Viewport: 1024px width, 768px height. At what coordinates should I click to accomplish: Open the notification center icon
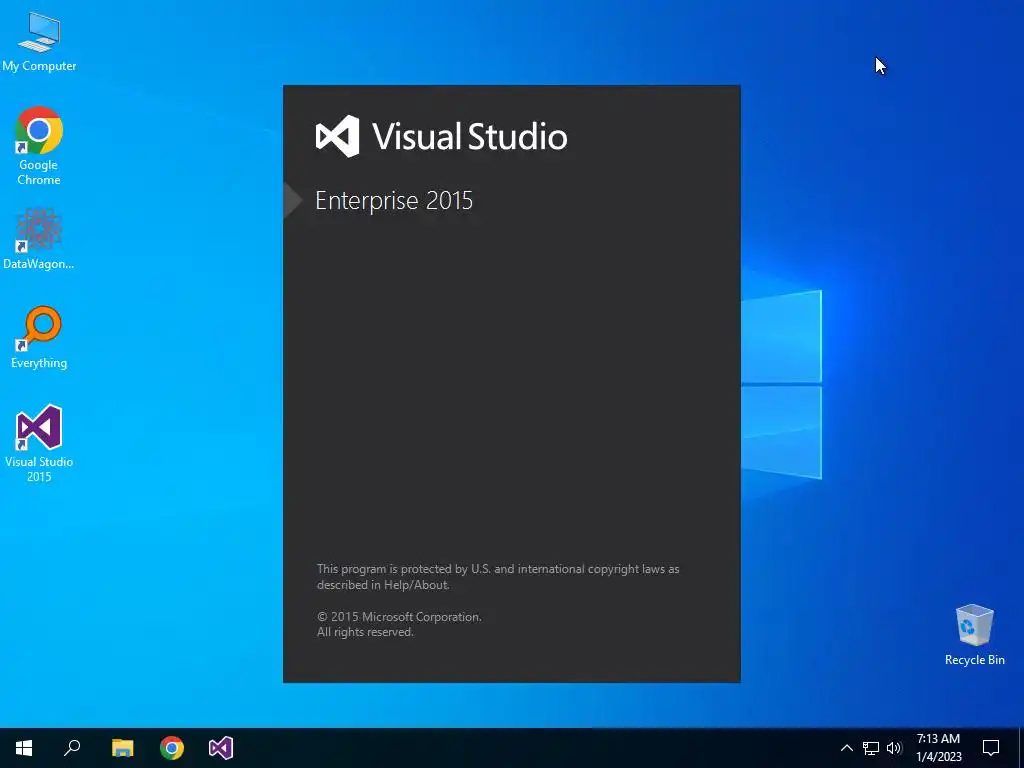[x=991, y=748]
